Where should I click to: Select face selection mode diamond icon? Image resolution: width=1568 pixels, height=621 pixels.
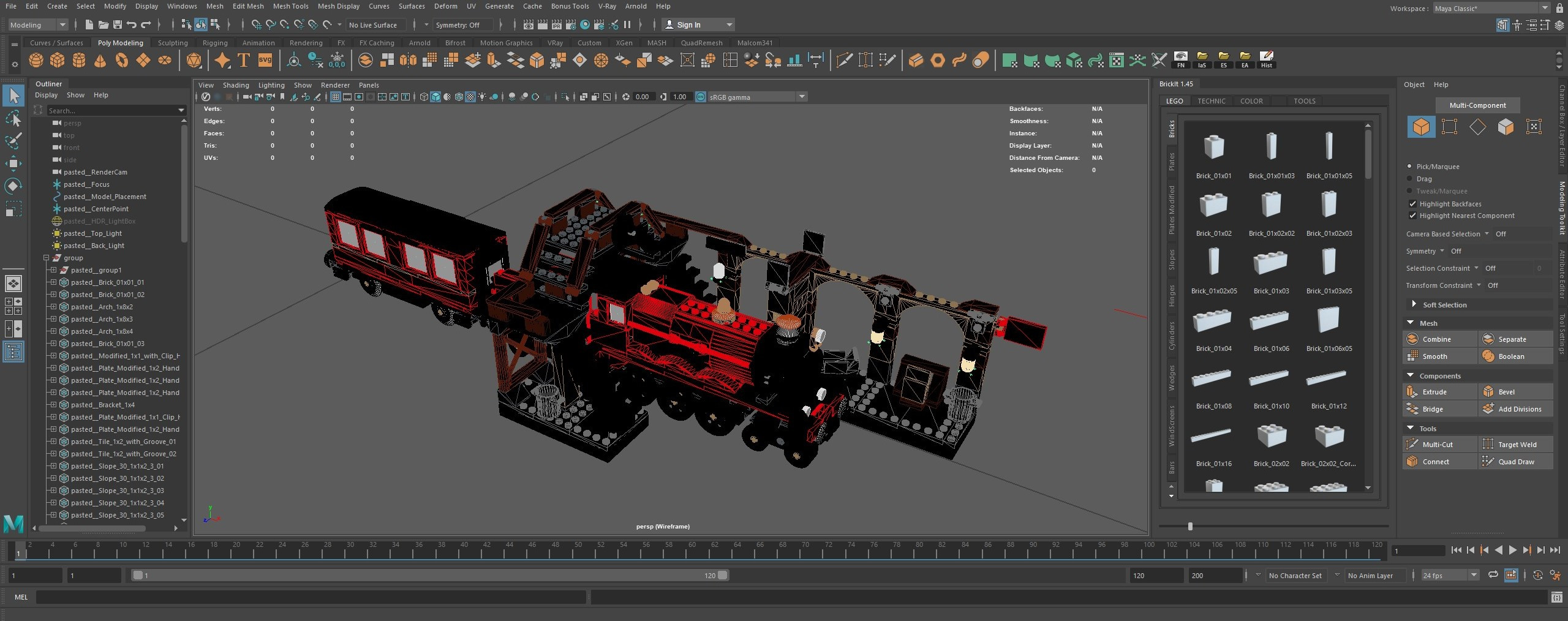1477,127
